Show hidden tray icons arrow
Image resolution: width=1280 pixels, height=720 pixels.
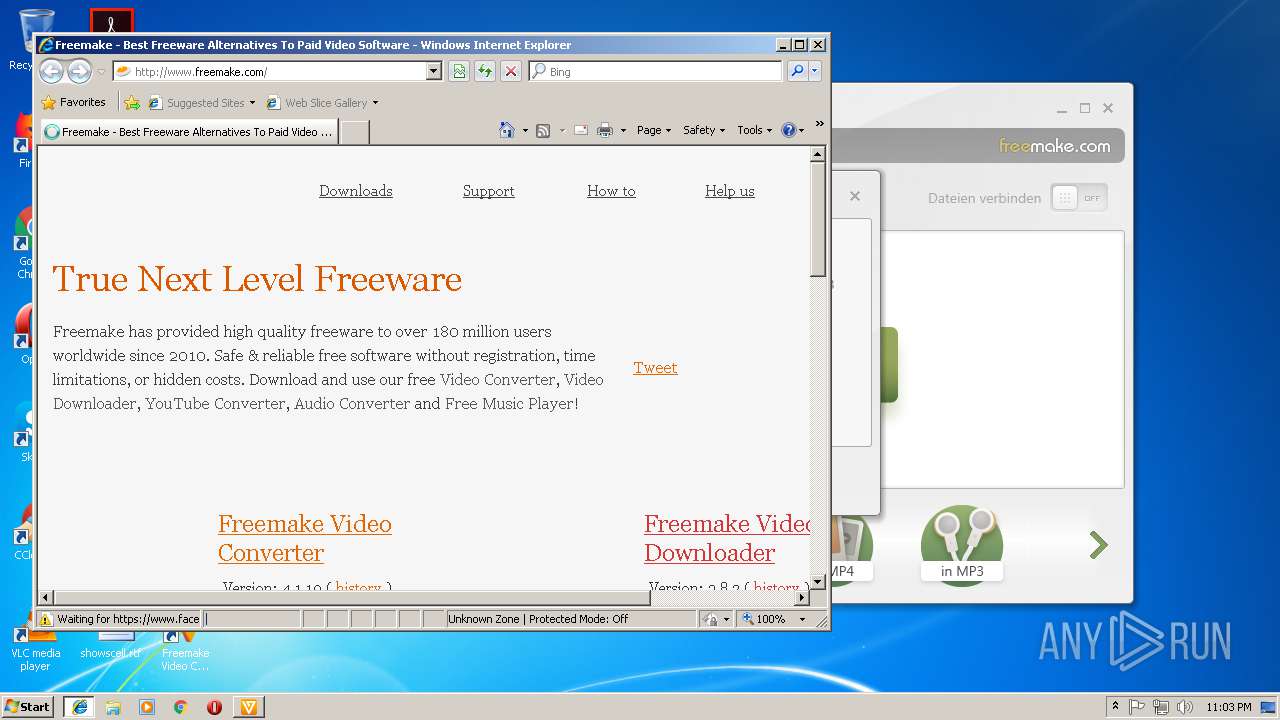point(1115,707)
